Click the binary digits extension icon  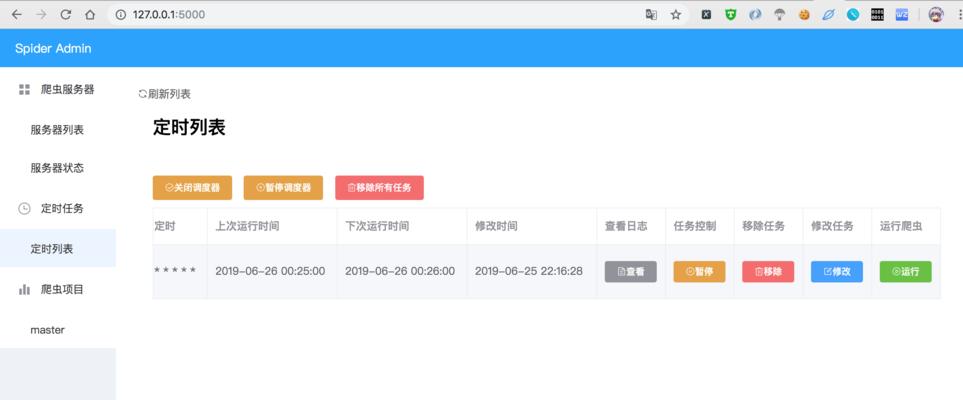coord(878,15)
